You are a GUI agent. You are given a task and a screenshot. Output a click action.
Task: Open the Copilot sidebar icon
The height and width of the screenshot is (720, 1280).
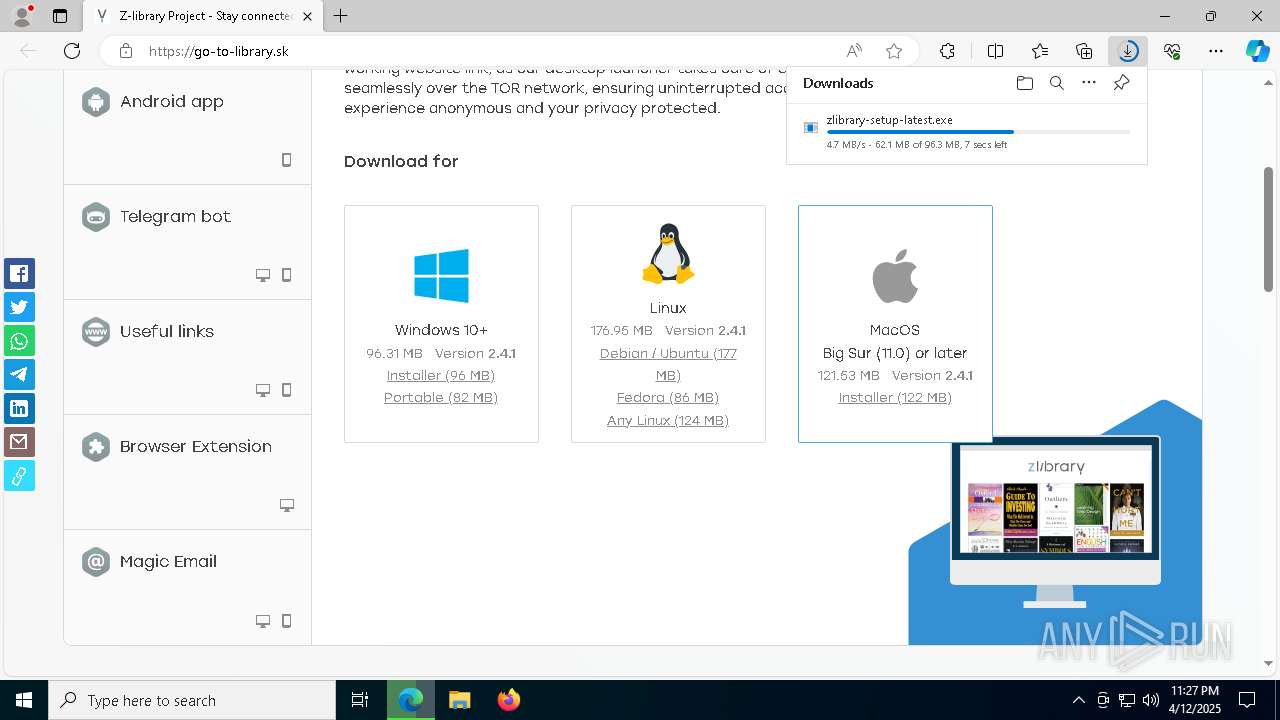[x=1257, y=51]
